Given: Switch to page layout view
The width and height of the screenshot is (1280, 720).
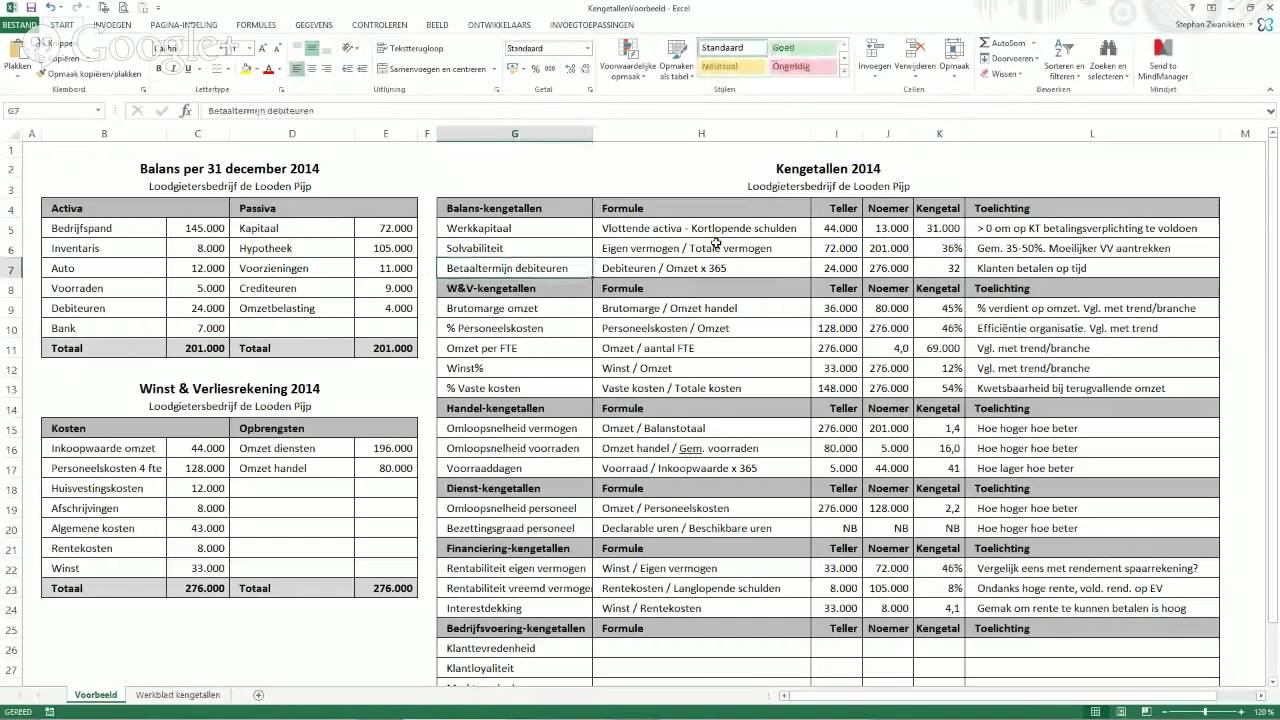Looking at the screenshot, I should point(1119,712).
